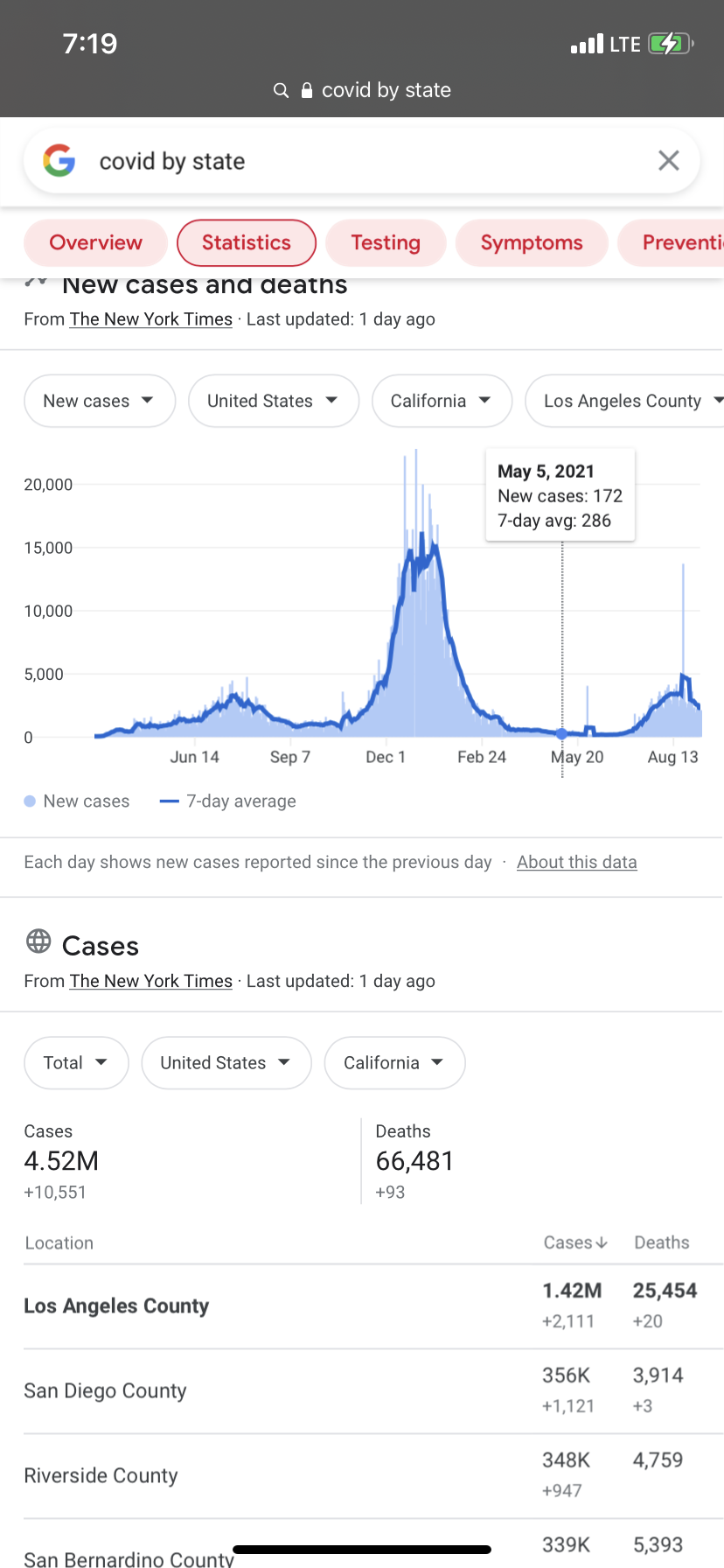
Task: Tap the battery charging status icon
Action: coord(671,44)
